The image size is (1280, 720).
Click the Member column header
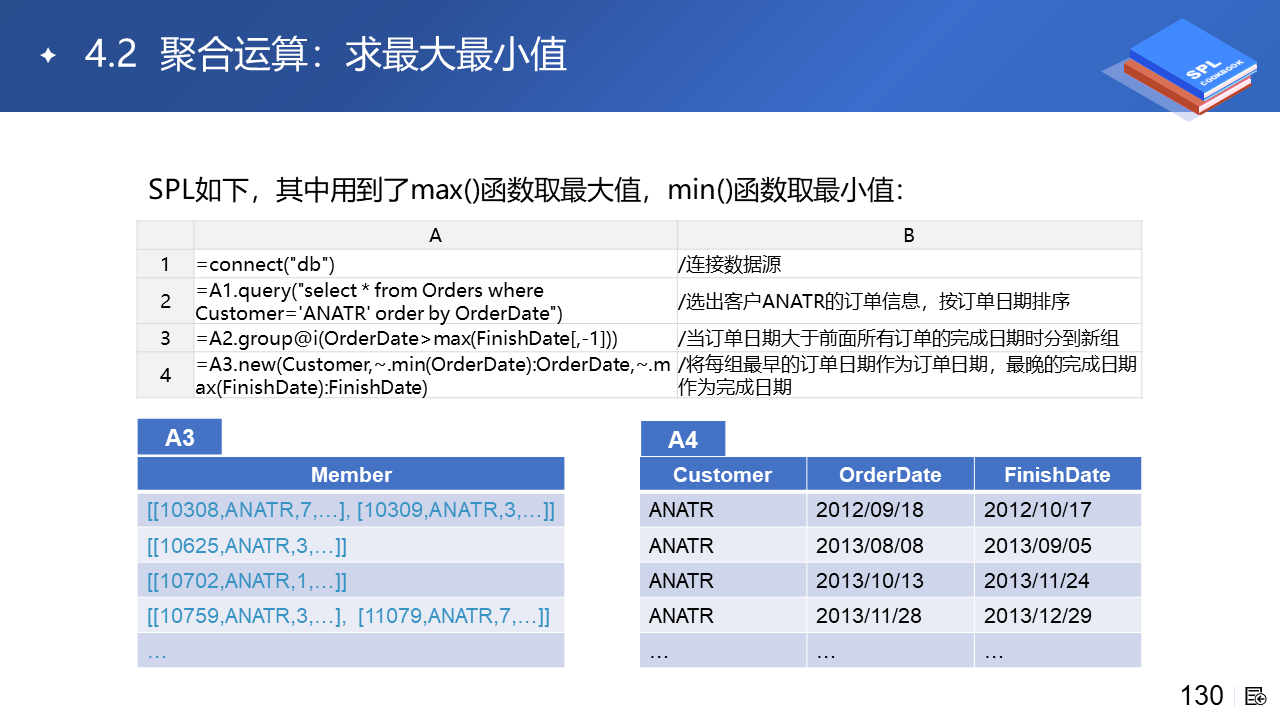point(351,474)
